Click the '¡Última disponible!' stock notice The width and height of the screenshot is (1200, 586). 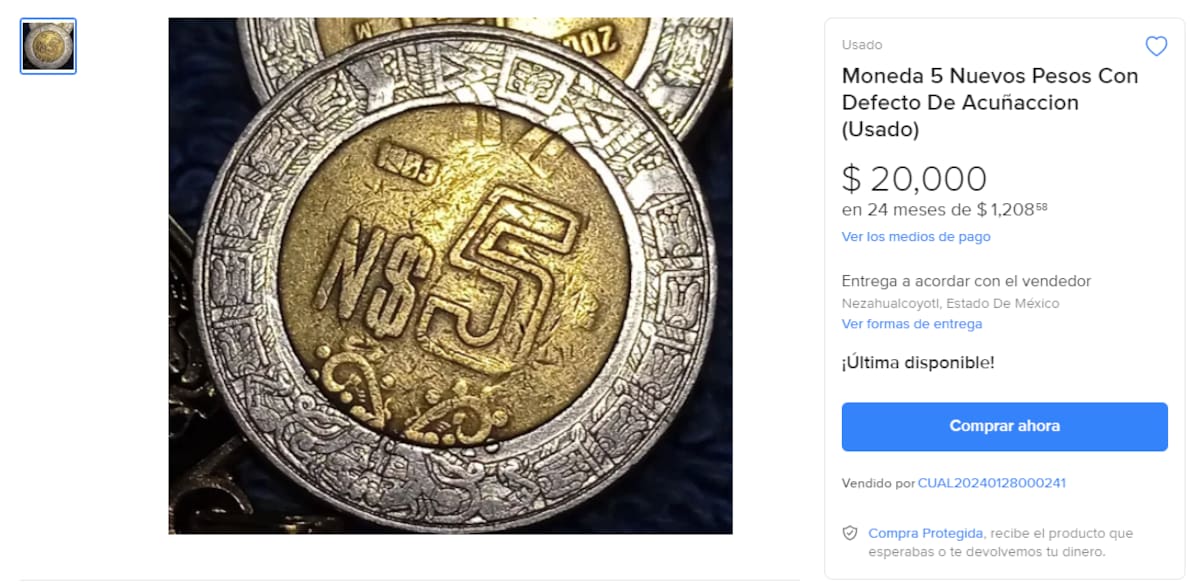[x=917, y=363]
